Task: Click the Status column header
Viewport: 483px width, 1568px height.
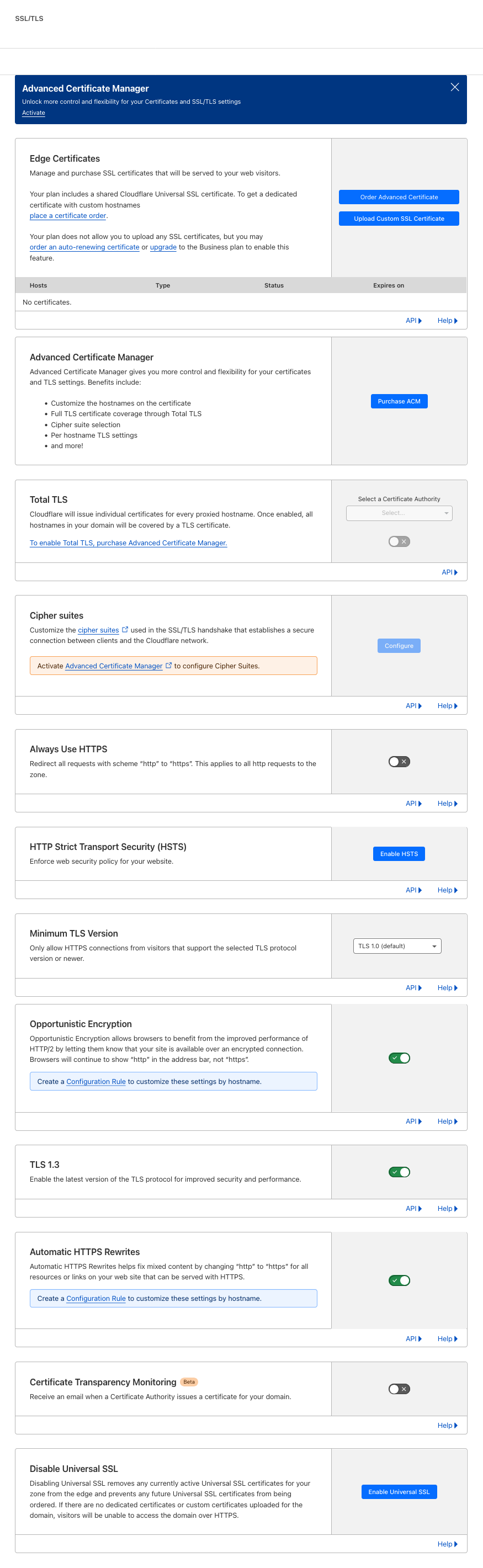Action: coord(274,285)
